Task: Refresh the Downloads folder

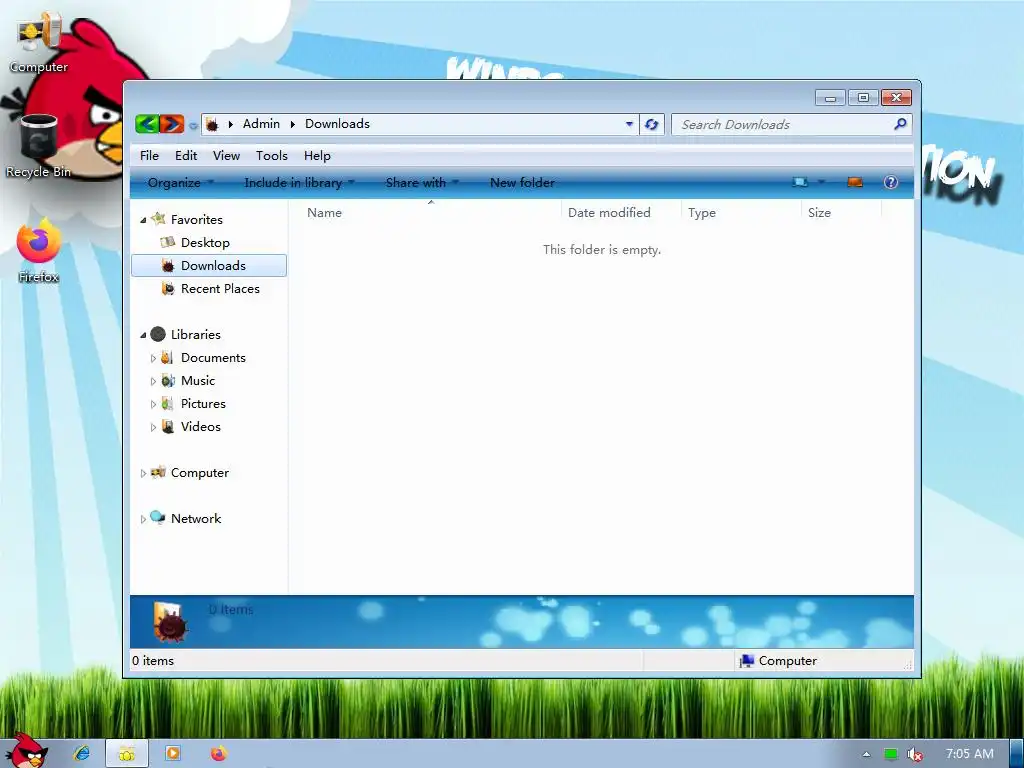Action: tap(651, 124)
